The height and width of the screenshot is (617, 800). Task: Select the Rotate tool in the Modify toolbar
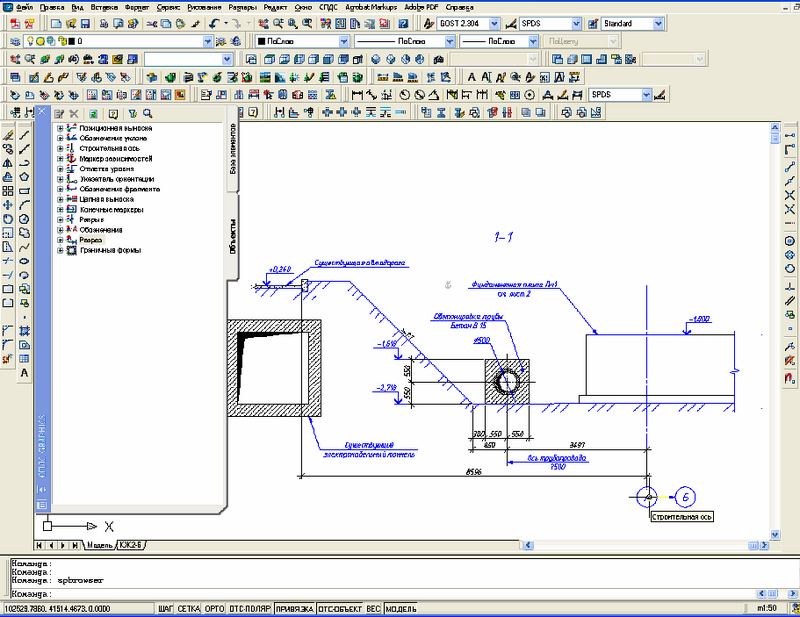pyautogui.click(x=8, y=219)
